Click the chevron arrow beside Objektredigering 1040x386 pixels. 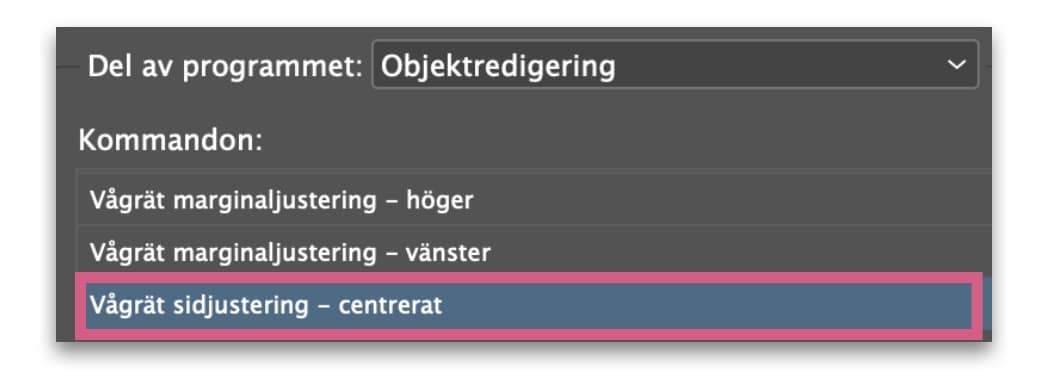click(x=956, y=65)
